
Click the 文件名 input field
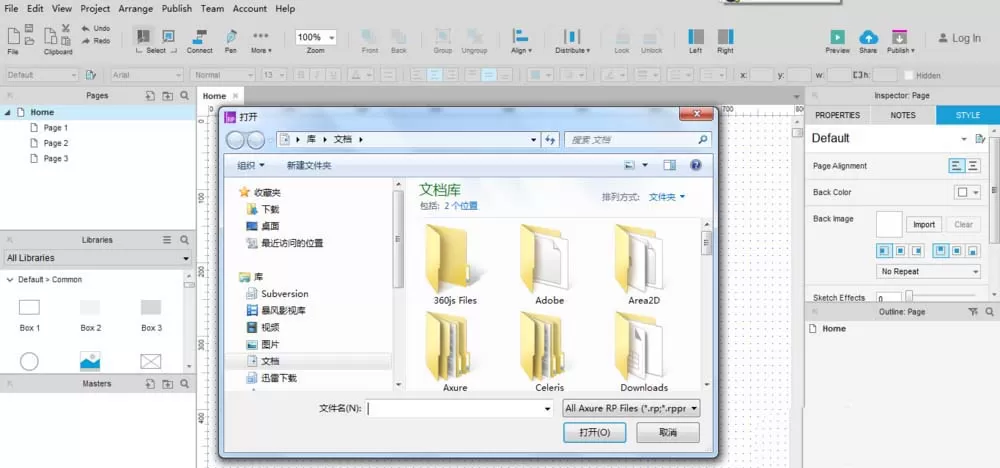tap(454, 409)
